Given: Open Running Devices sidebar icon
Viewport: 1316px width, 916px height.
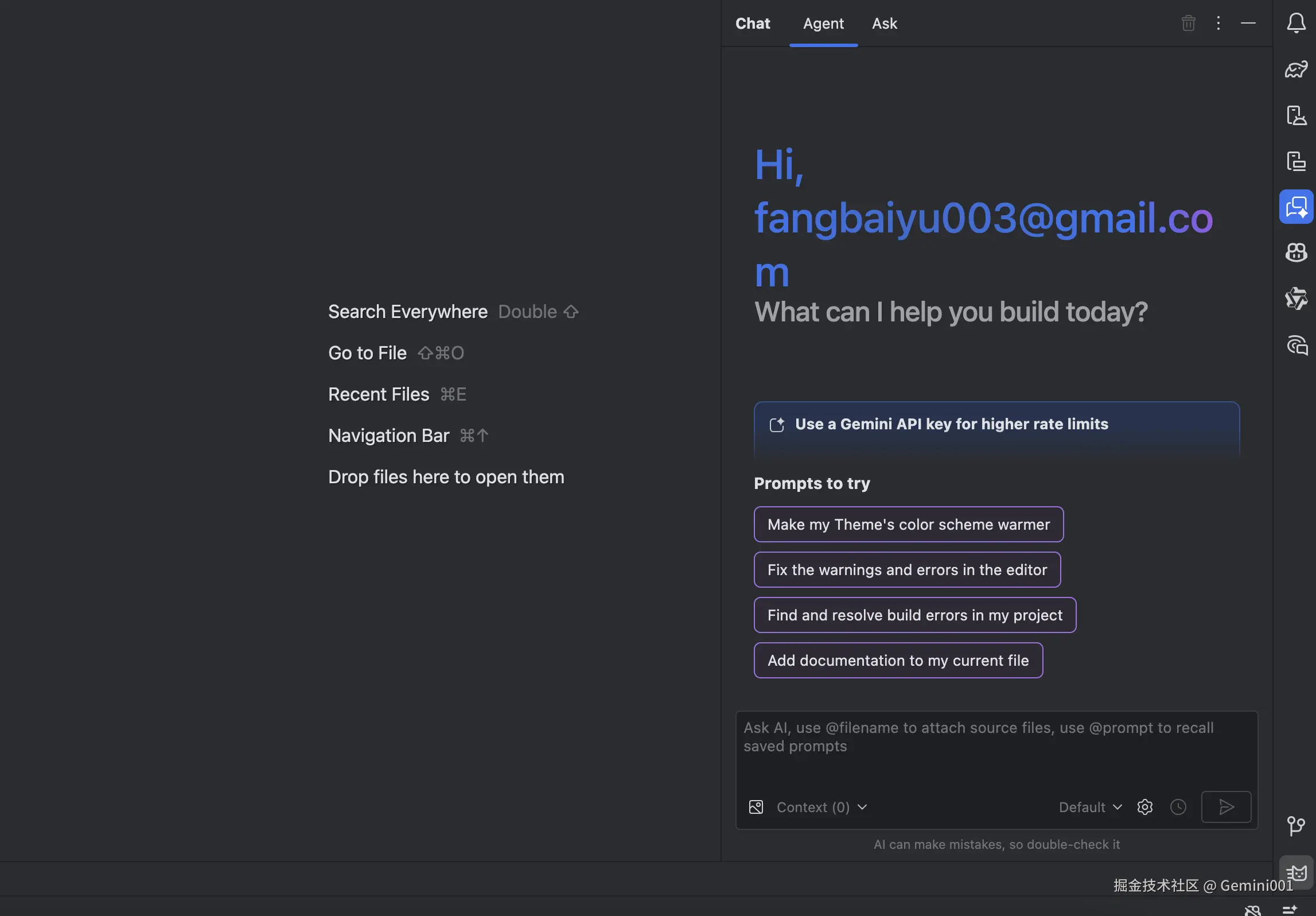Looking at the screenshot, I should click(x=1296, y=161).
